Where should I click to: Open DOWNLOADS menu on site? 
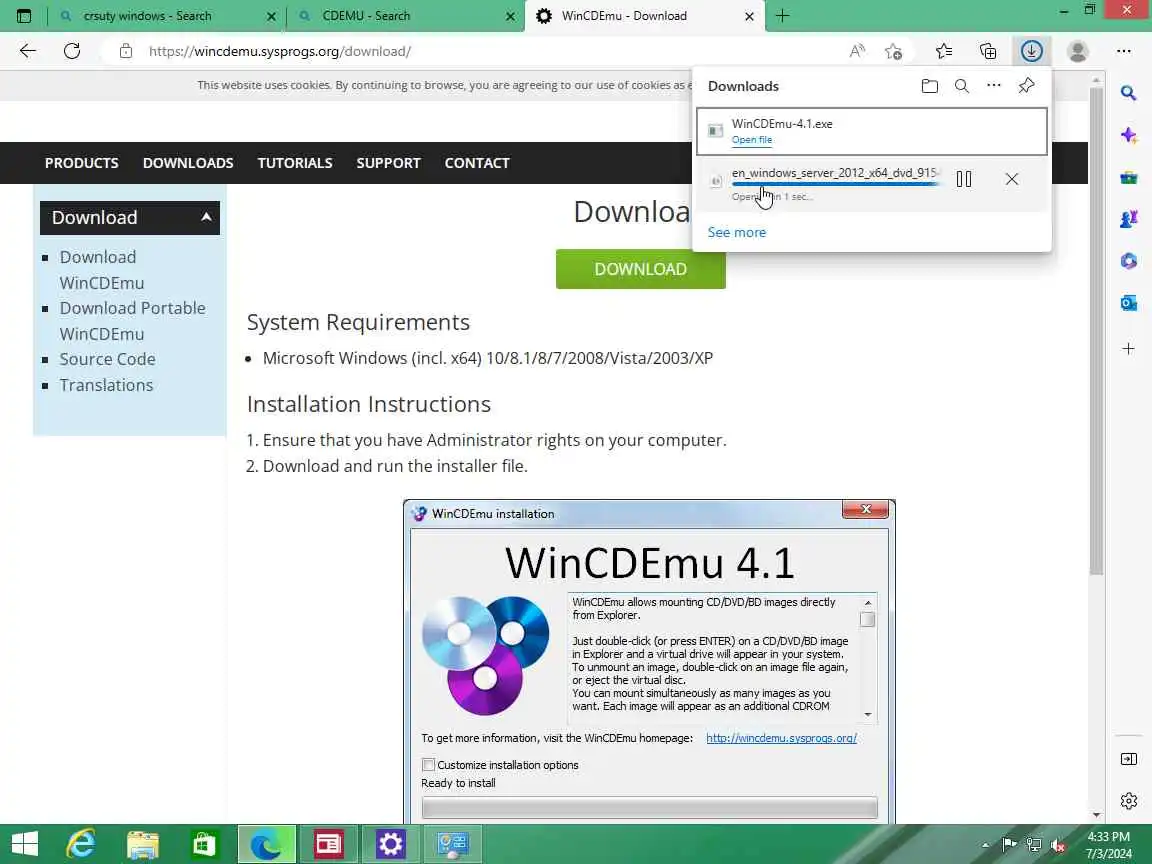(188, 163)
